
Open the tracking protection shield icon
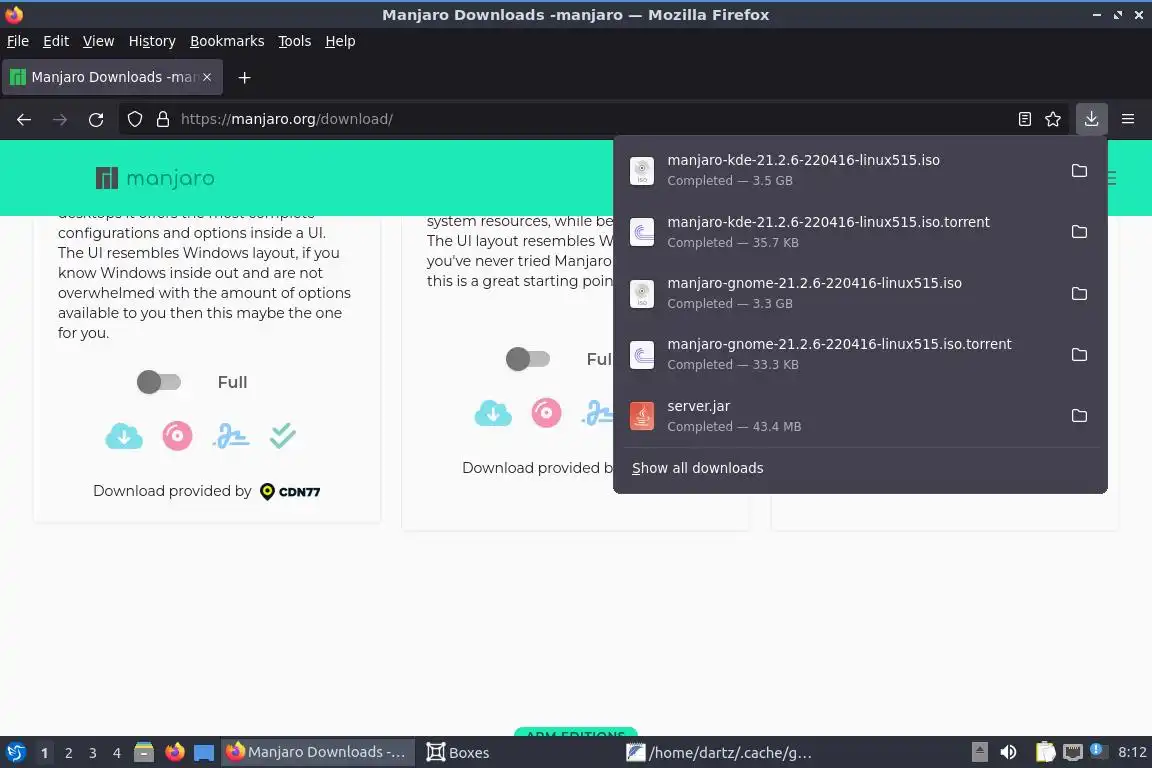point(134,119)
